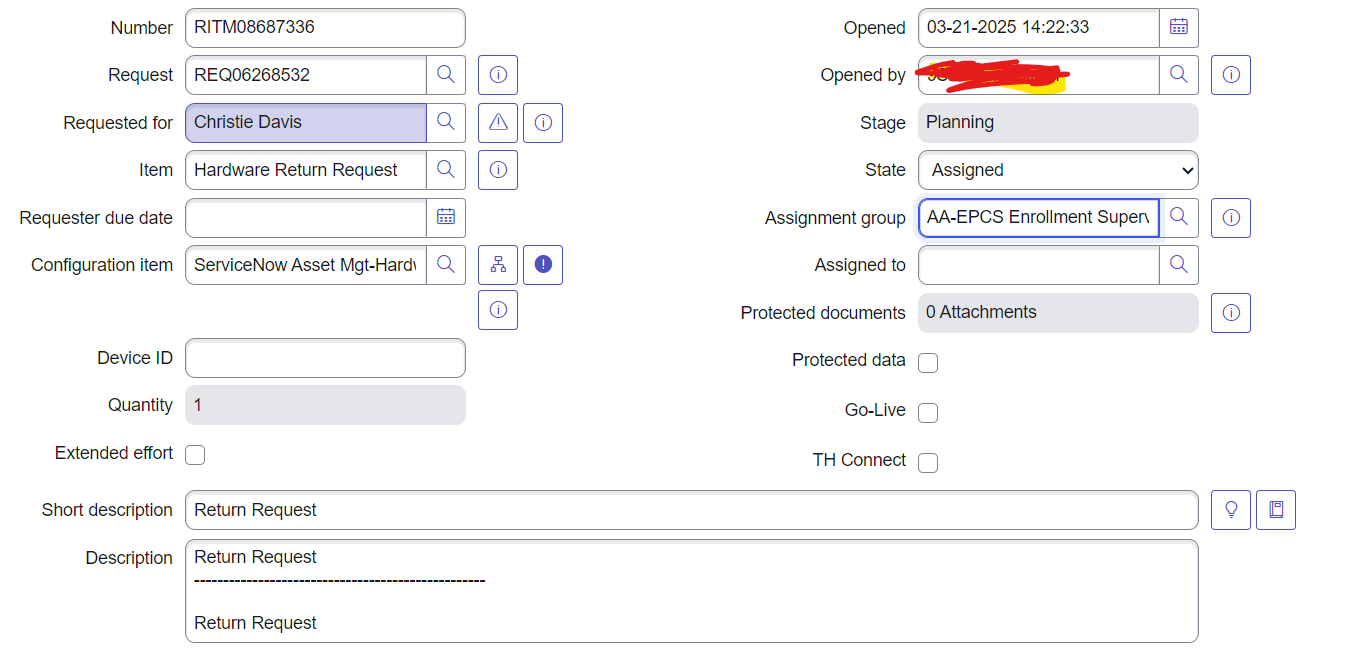
Task: Click the Requested for label
Action: click(x=118, y=123)
